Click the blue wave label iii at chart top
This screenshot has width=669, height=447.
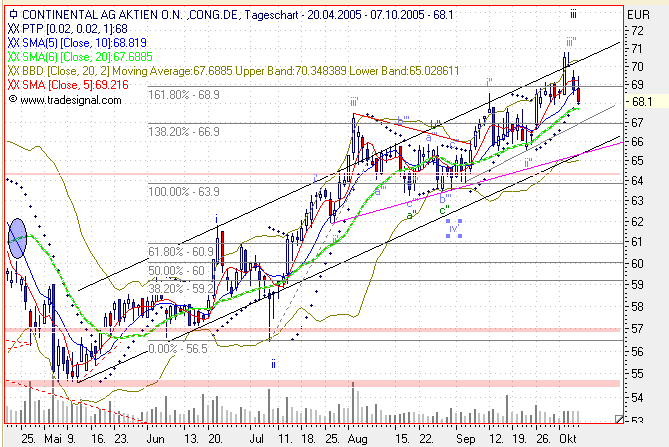click(x=573, y=14)
